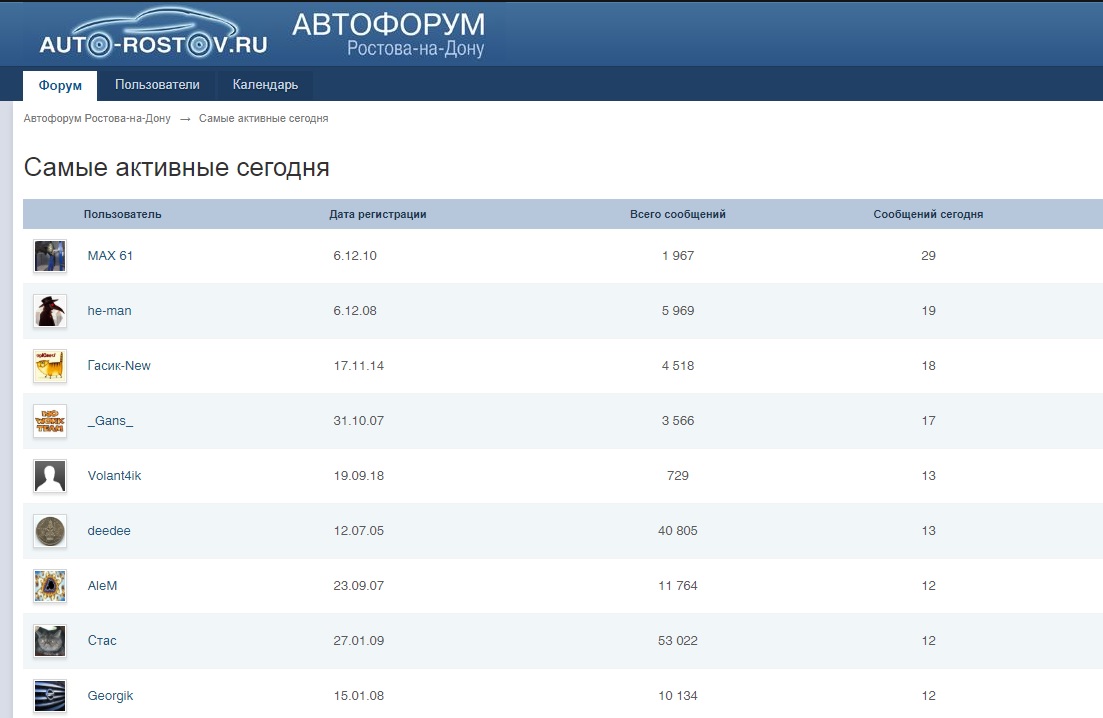Click deedee's coin avatar

click(50, 531)
